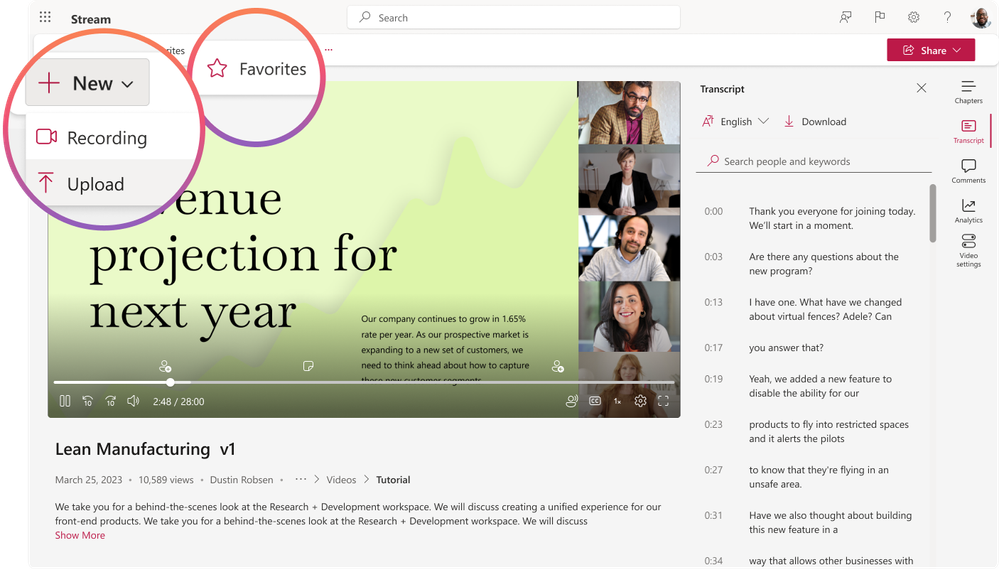Select top participant thumbnail with glasses

pyautogui.click(x=629, y=112)
